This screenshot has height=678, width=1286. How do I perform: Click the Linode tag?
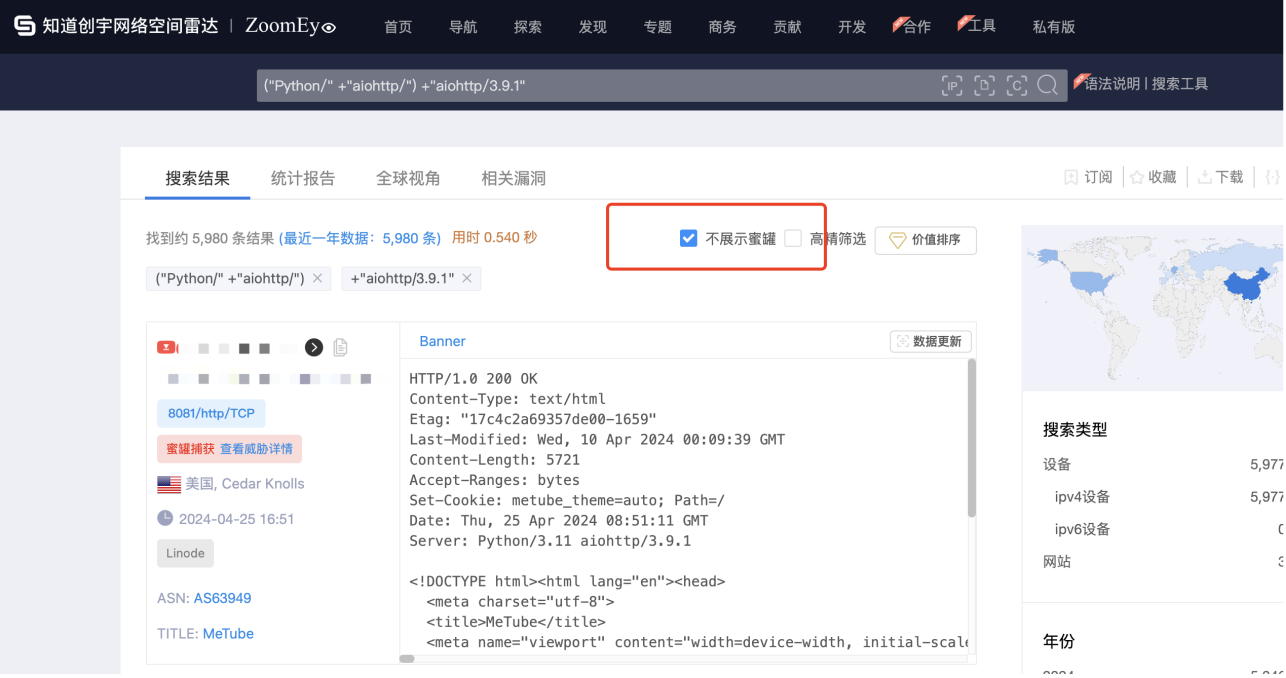tap(185, 553)
